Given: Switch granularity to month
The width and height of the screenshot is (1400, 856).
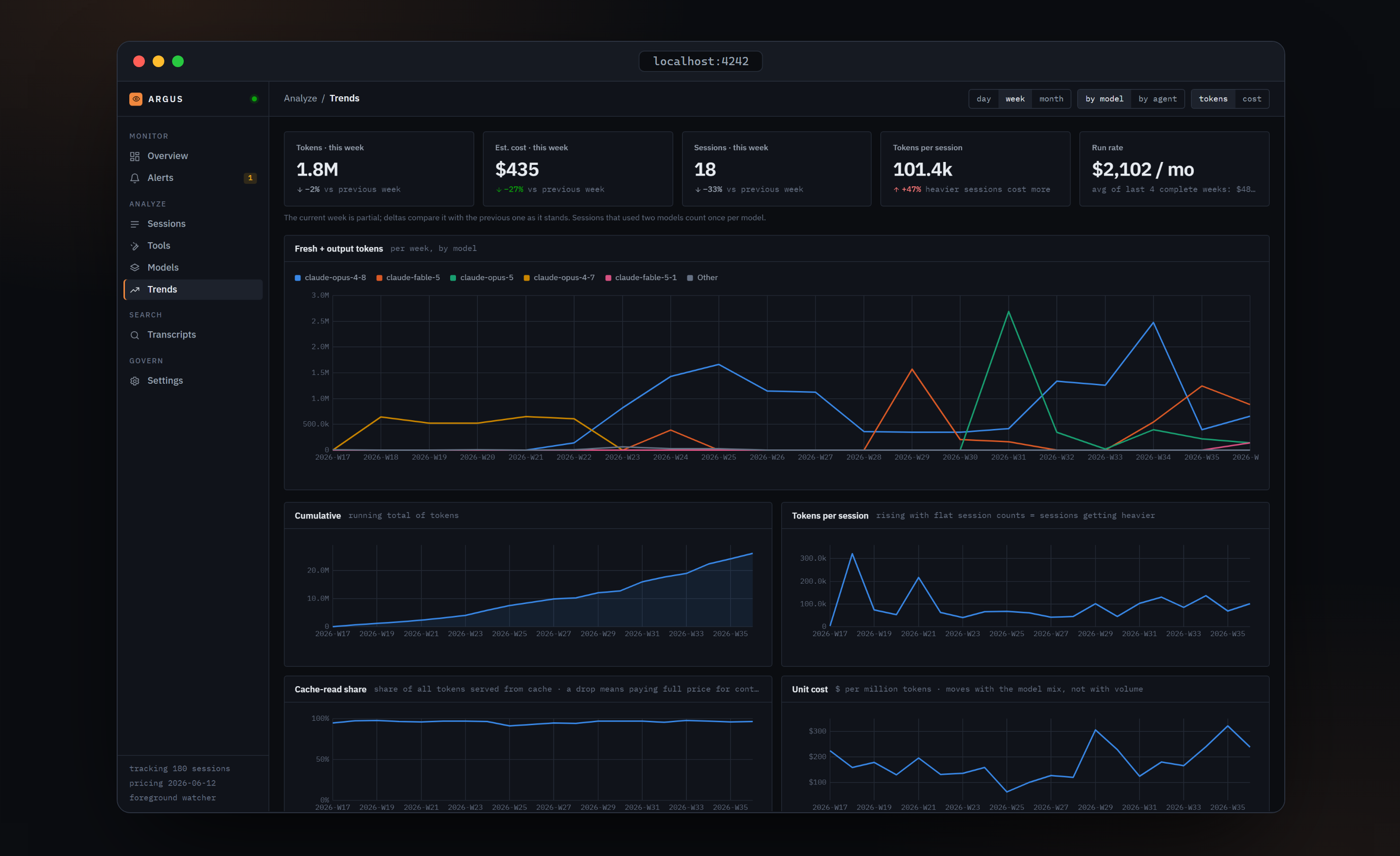Looking at the screenshot, I should [x=1051, y=99].
